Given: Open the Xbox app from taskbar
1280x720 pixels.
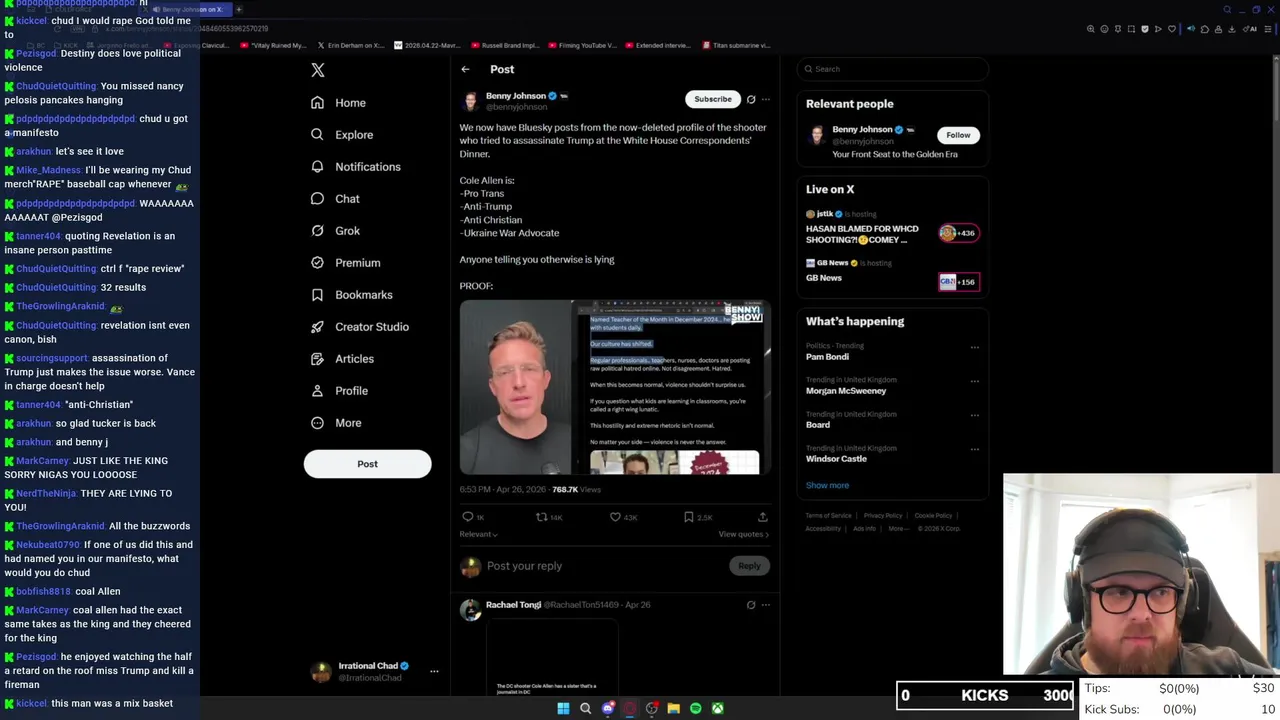Looking at the screenshot, I should 717,708.
